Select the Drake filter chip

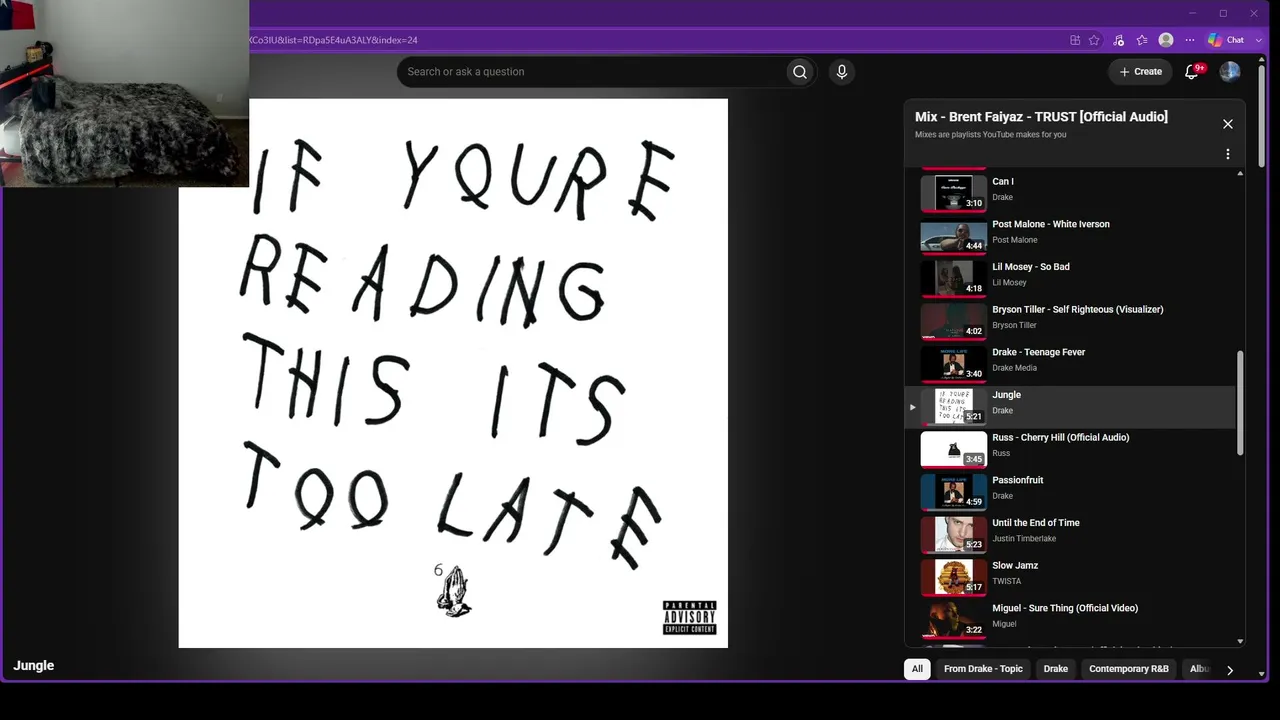(1056, 669)
